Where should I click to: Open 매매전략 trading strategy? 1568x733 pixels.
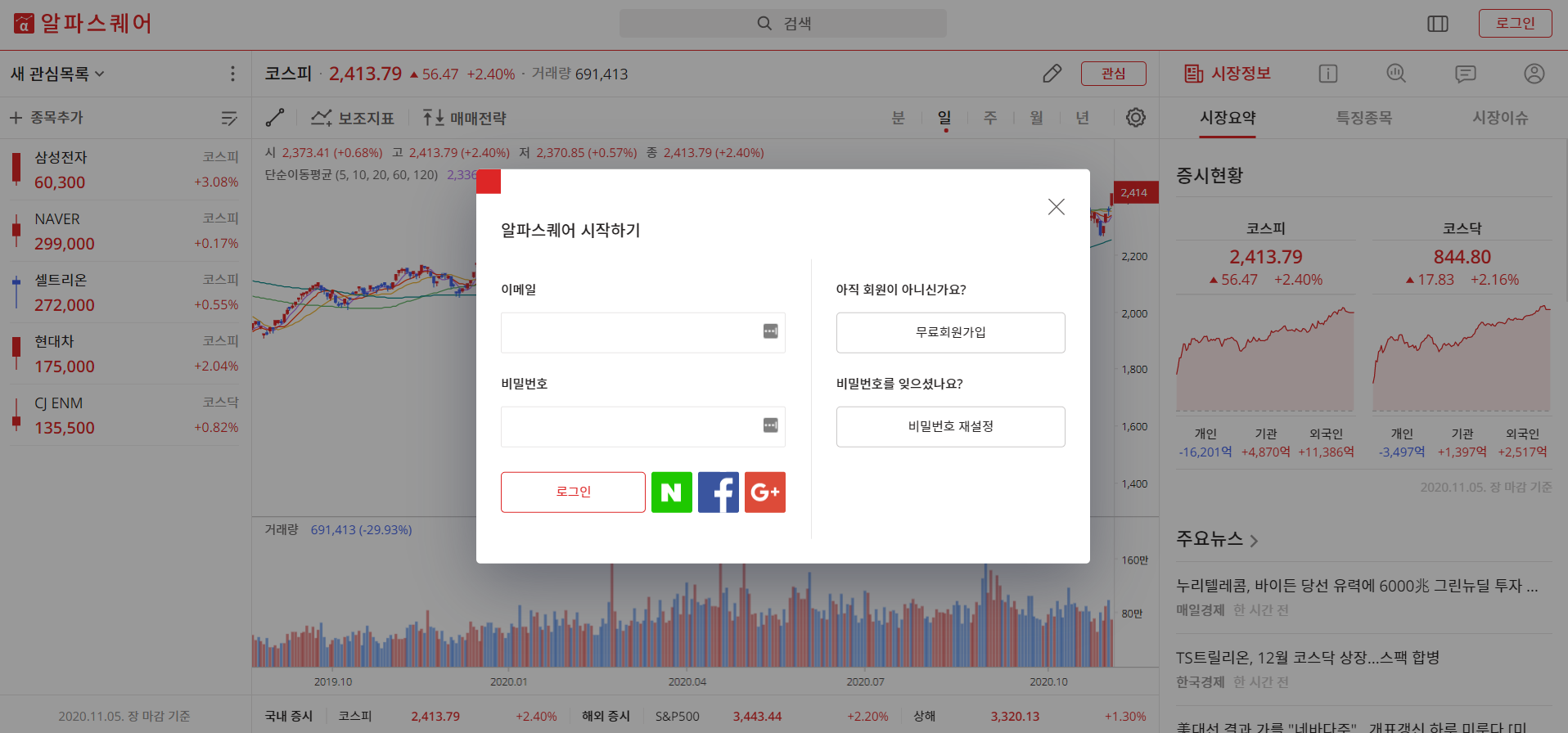[464, 118]
